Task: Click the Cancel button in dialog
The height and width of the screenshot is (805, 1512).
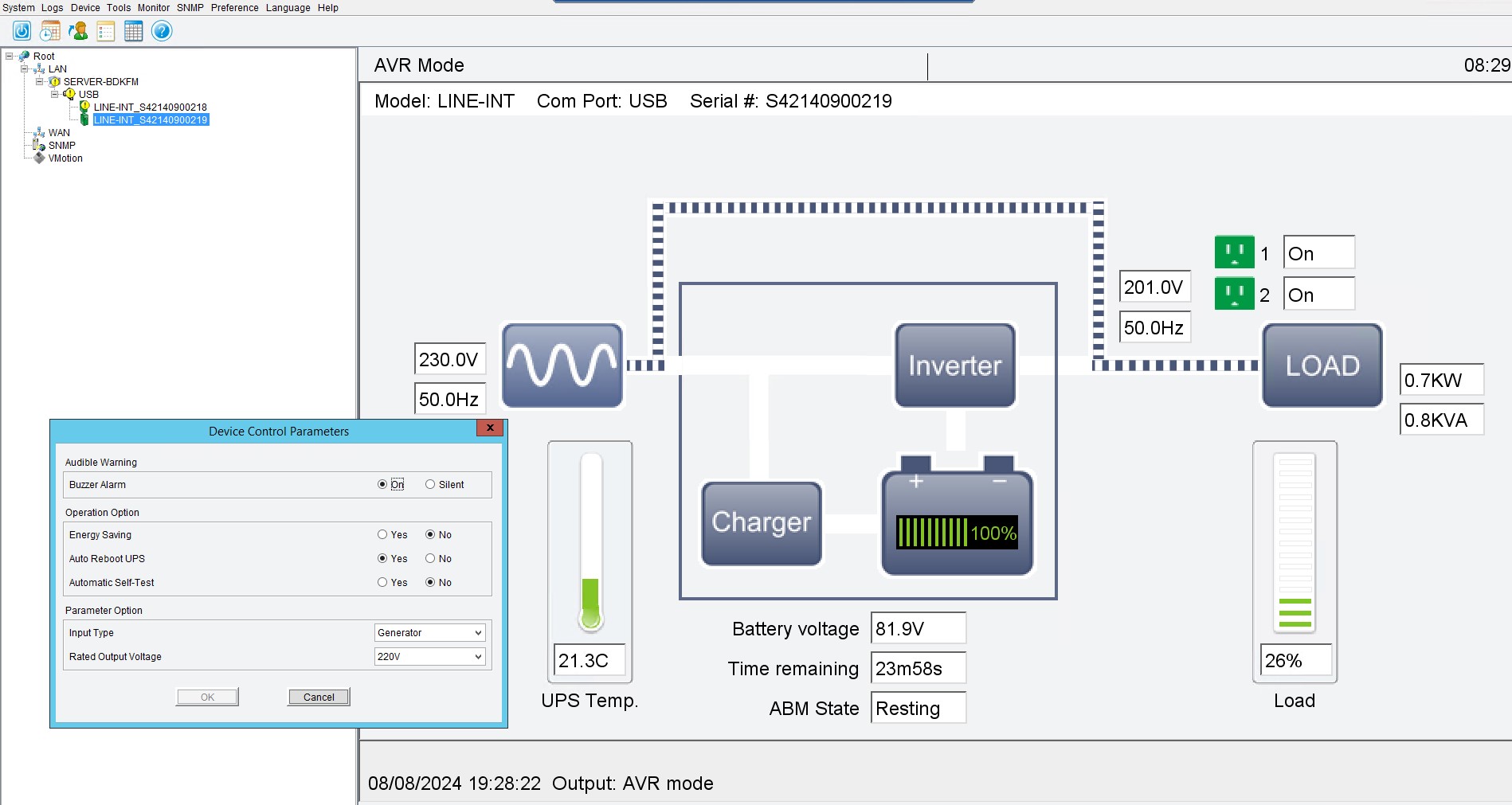Action: 319,697
